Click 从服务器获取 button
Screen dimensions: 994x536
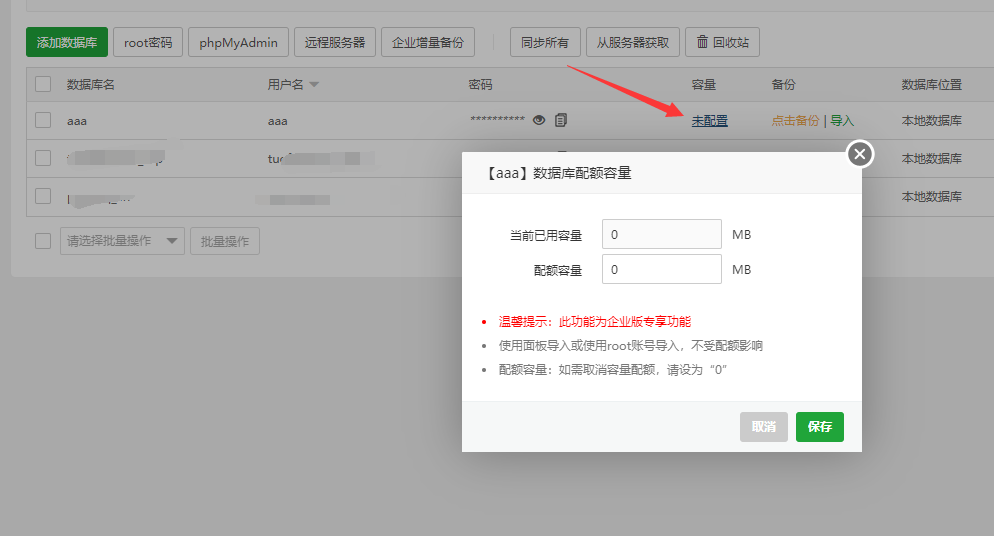click(x=633, y=42)
